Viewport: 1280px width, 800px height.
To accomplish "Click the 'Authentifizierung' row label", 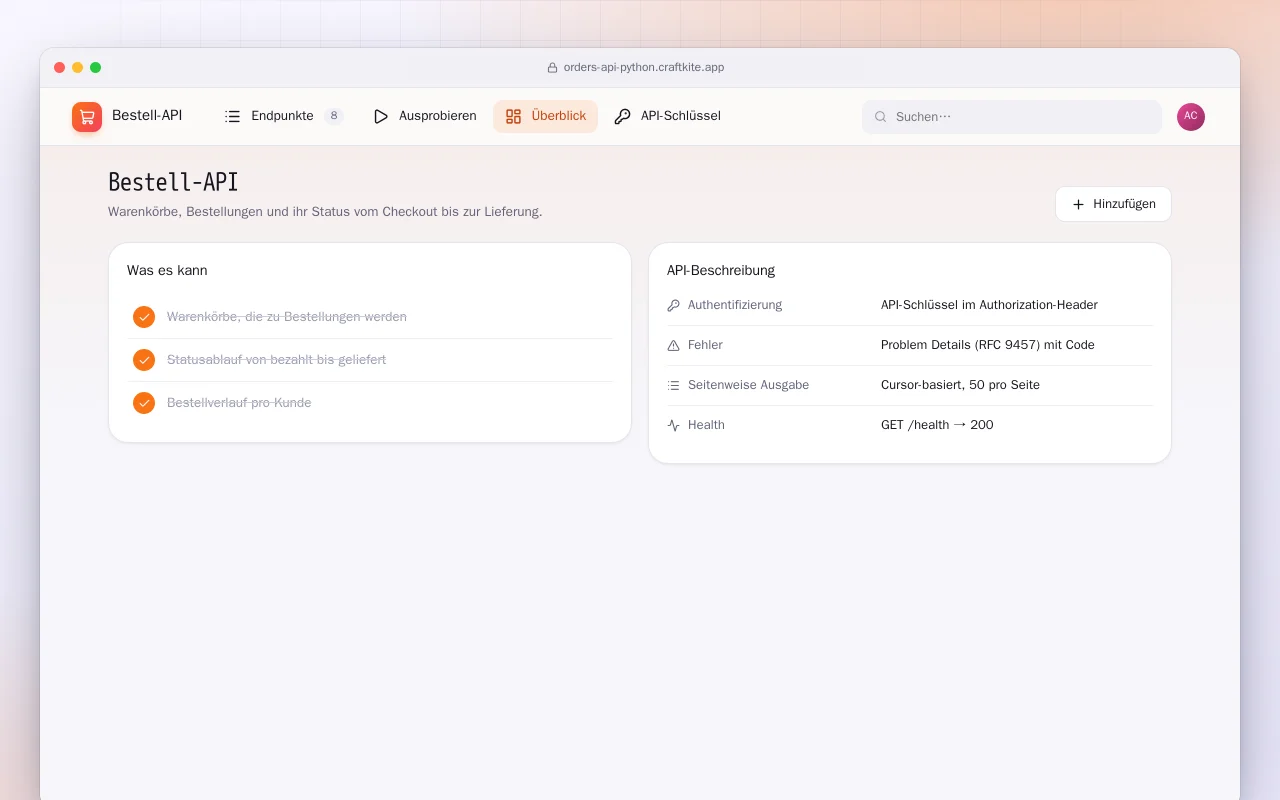I will [x=735, y=305].
